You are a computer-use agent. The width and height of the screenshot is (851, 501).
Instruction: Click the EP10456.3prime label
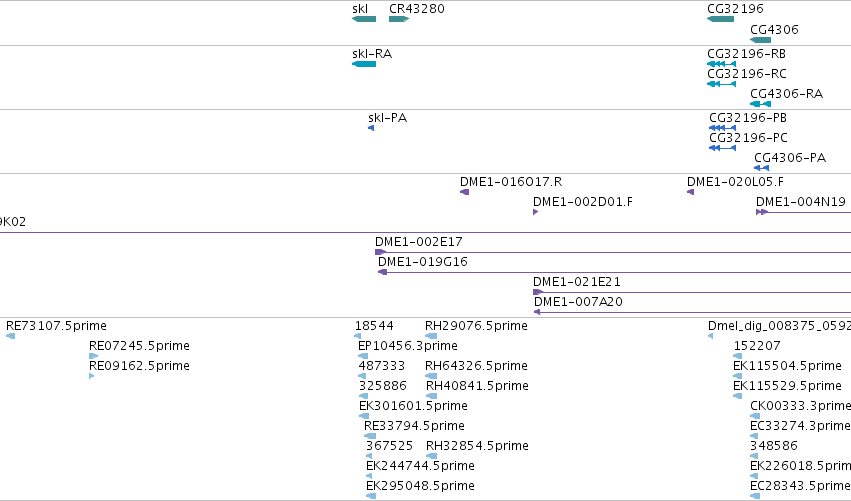pos(408,345)
